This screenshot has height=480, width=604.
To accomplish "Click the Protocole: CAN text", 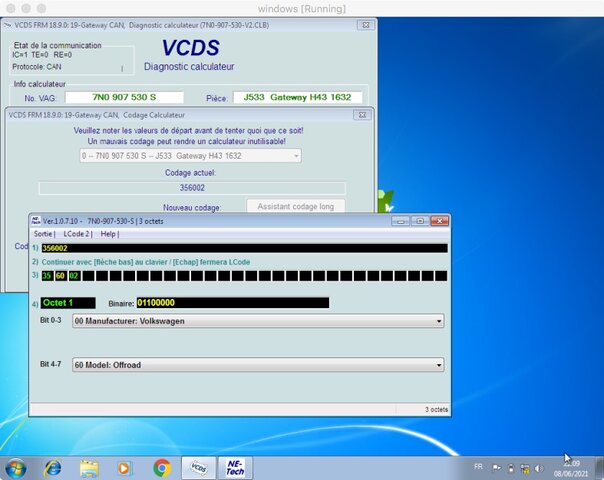I will point(37,67).
